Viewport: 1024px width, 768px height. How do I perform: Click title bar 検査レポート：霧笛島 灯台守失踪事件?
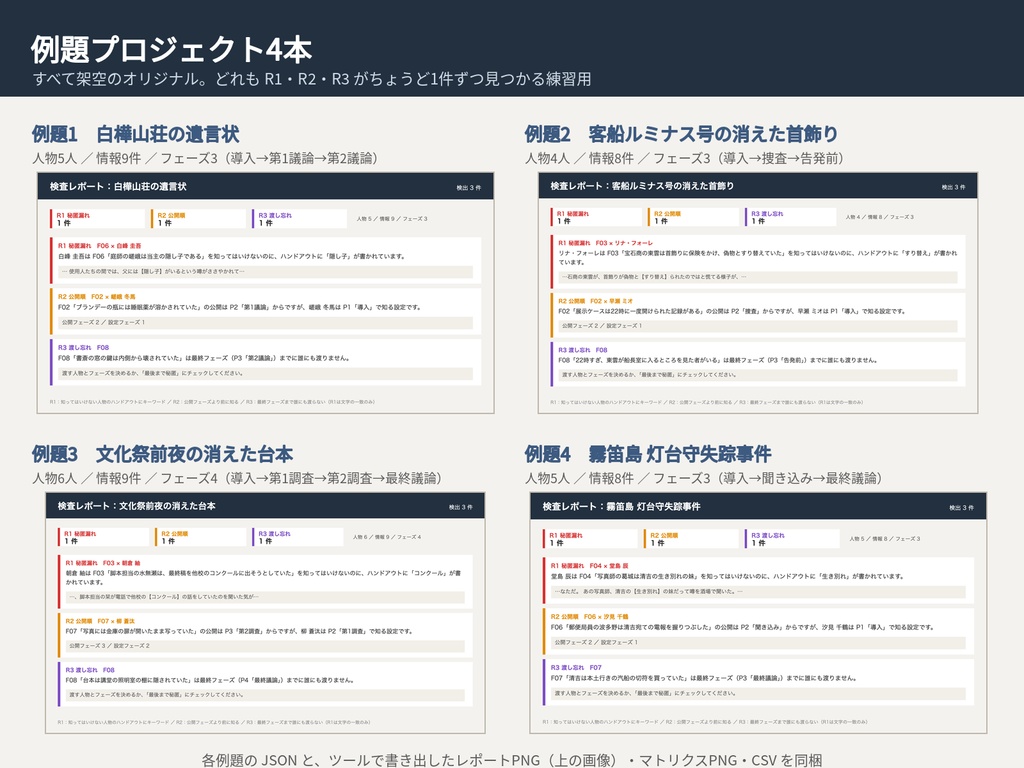[758, 506]
